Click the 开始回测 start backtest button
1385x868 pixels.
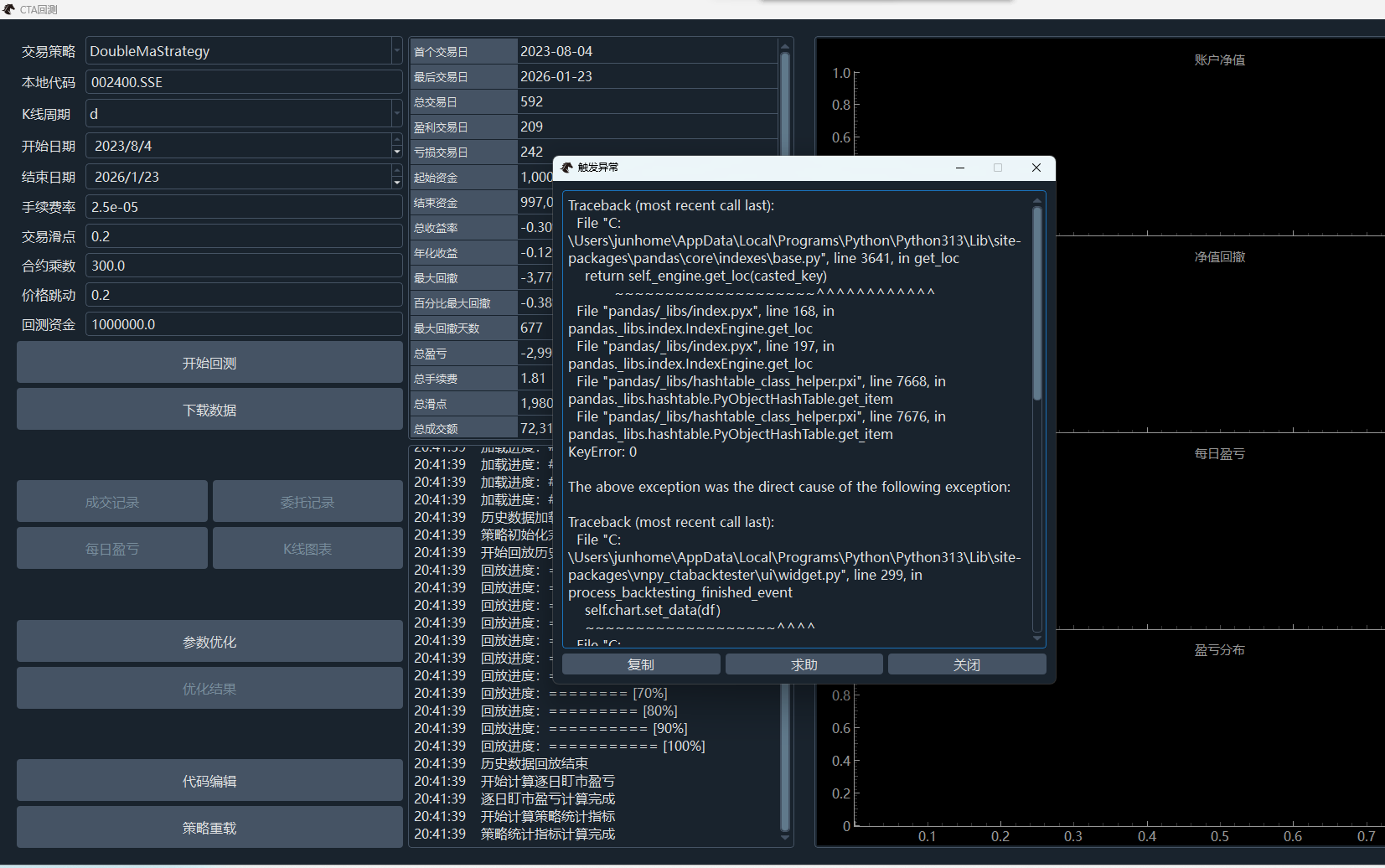(x=209, y=363)
